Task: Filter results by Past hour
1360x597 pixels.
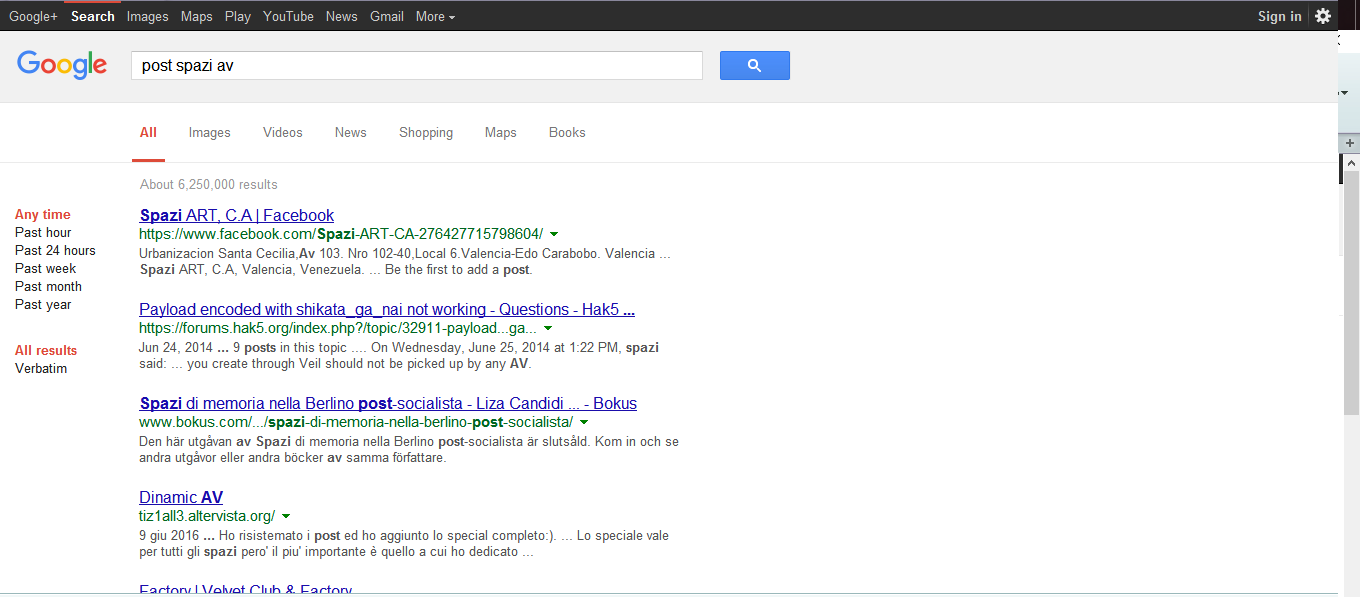Action: [43, 232]
